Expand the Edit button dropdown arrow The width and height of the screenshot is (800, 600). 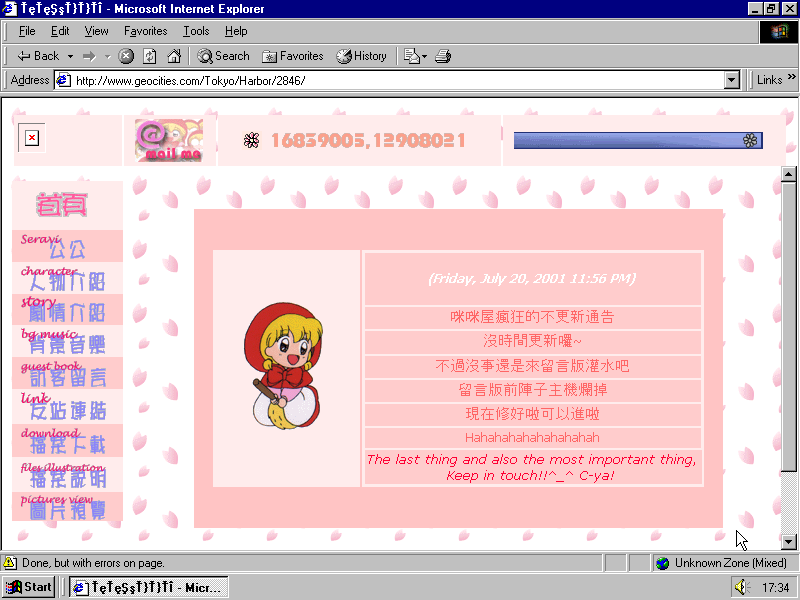point(424,56)
